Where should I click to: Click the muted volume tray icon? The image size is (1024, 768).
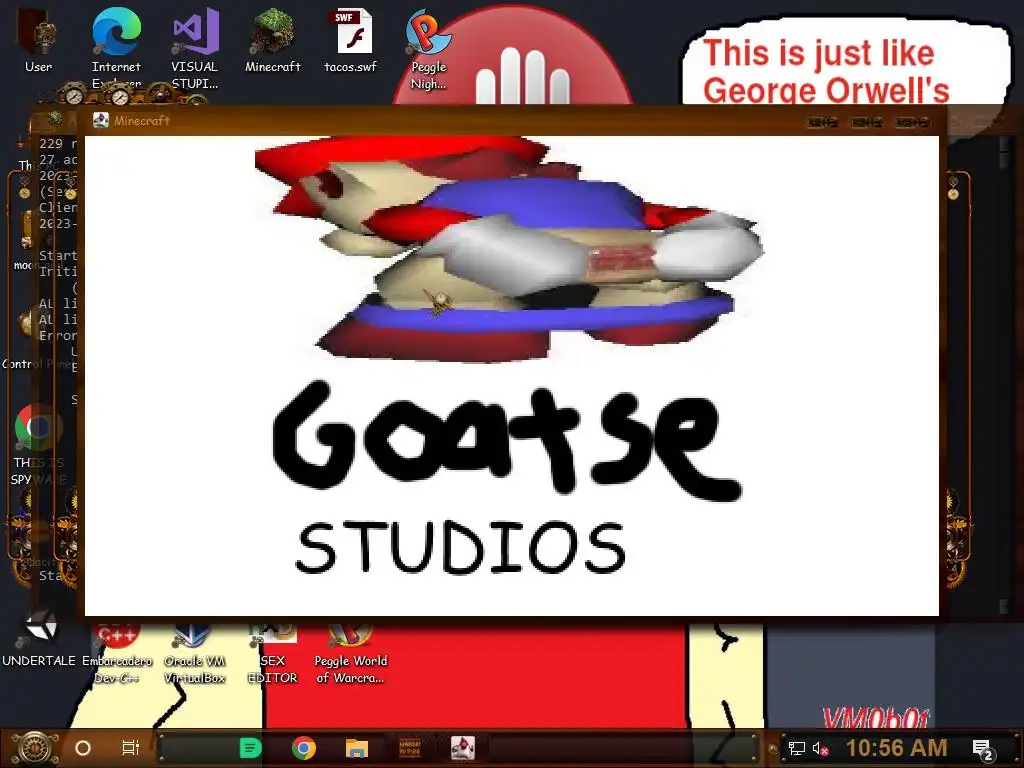820,748
